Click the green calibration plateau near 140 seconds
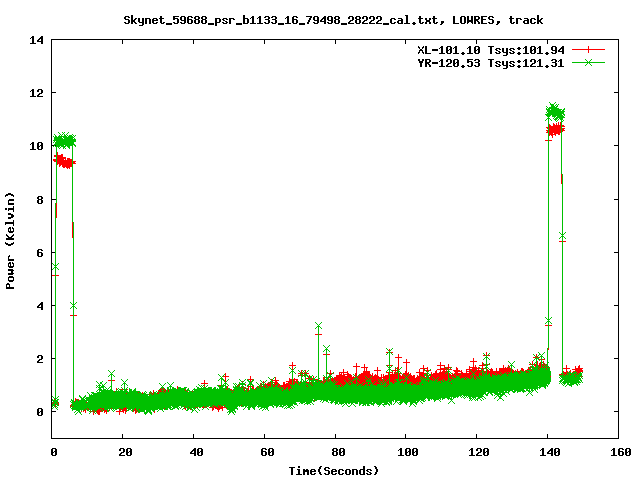 pyautogui.click(x=555, y=112)
